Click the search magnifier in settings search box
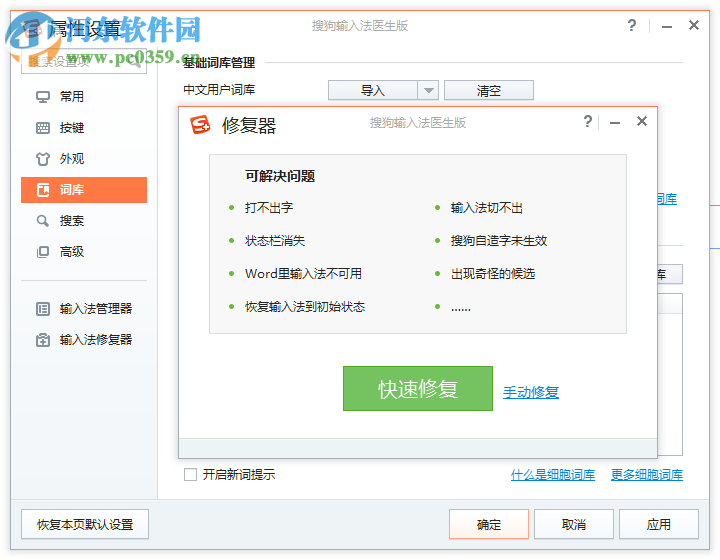This screenshot has width=720, height=560. pyautogui.click(x=135, y=62)
